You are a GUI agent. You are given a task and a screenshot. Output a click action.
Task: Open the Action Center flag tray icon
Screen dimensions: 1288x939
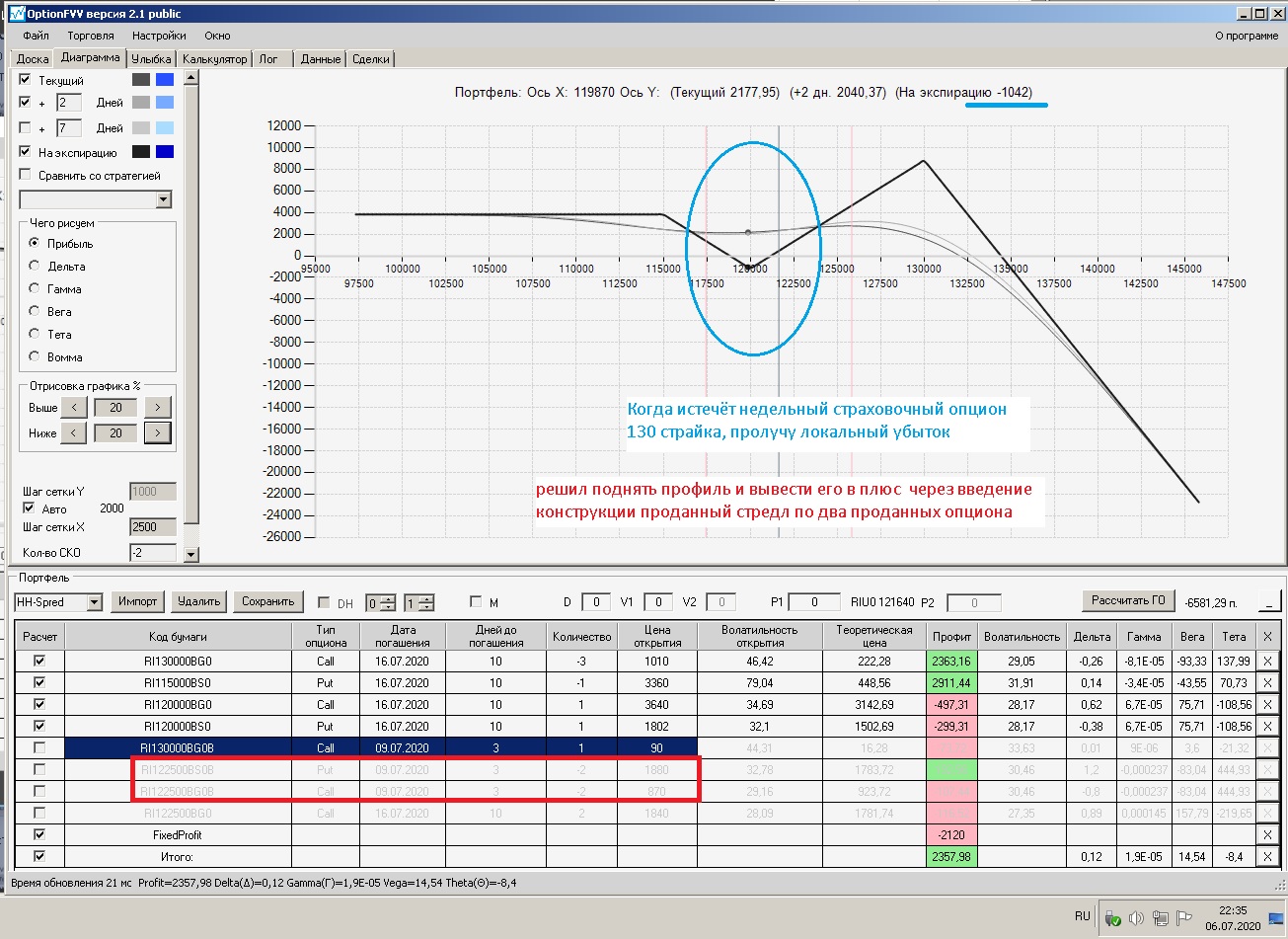[x=1185, y=917]
